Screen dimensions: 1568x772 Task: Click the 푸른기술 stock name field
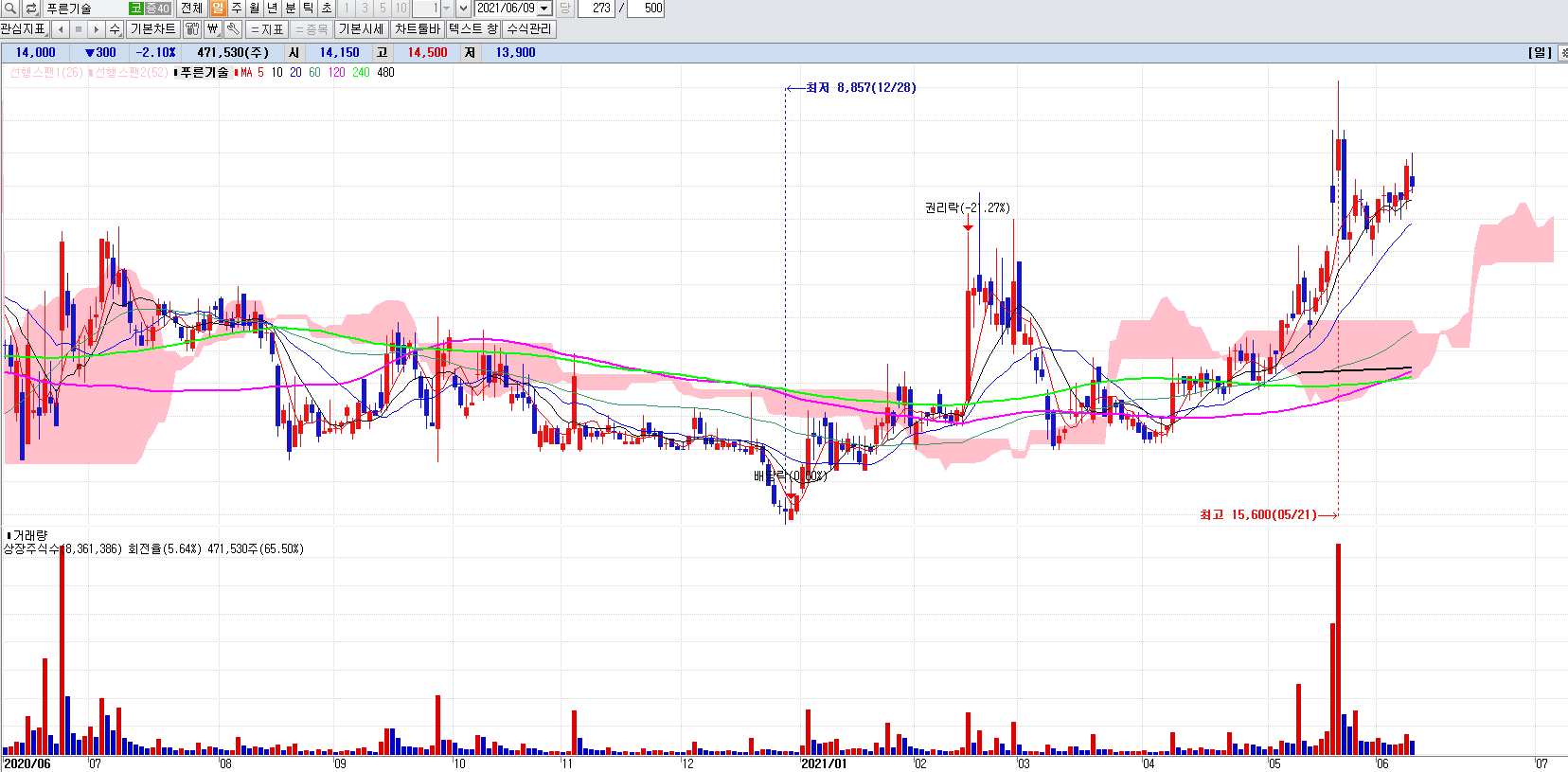click(x=84, y=9)
